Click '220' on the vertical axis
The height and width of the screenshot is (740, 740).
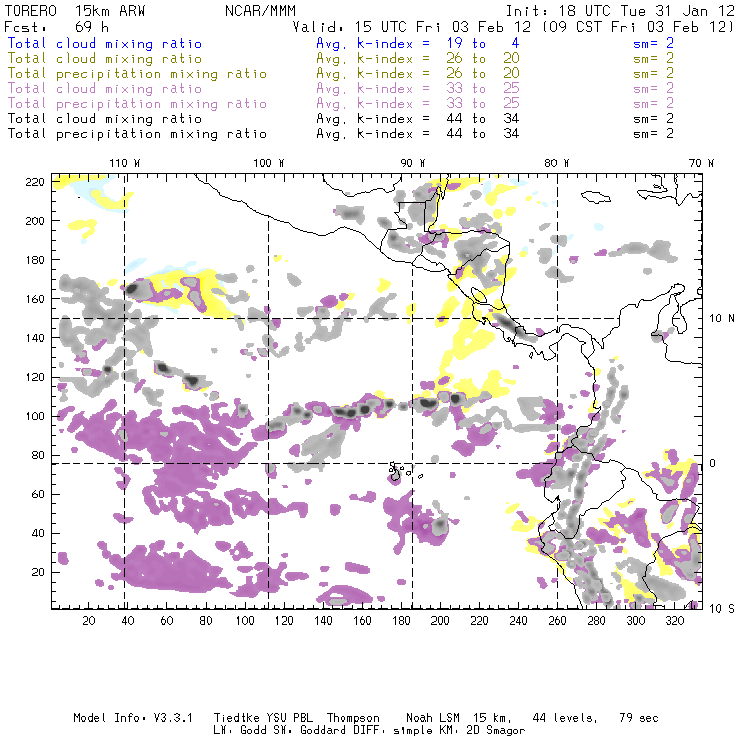coord(35,182)
